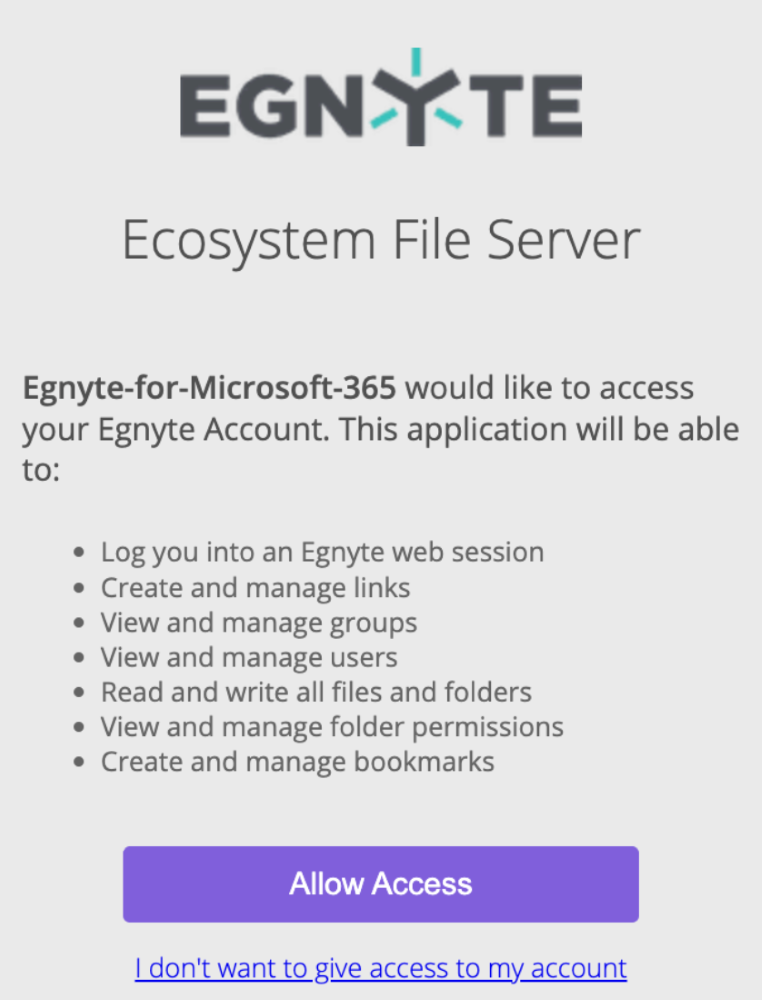Select the "View and manage folder permissions" item

pos(332,727)
